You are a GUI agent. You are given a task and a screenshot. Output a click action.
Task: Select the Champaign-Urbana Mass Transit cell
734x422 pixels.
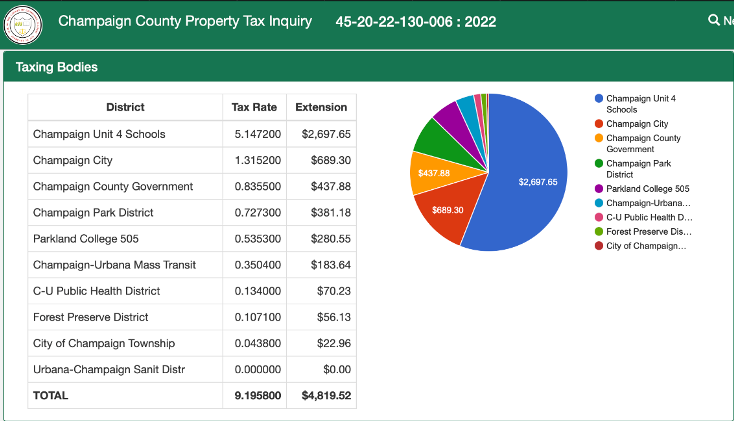click(125, 265)
